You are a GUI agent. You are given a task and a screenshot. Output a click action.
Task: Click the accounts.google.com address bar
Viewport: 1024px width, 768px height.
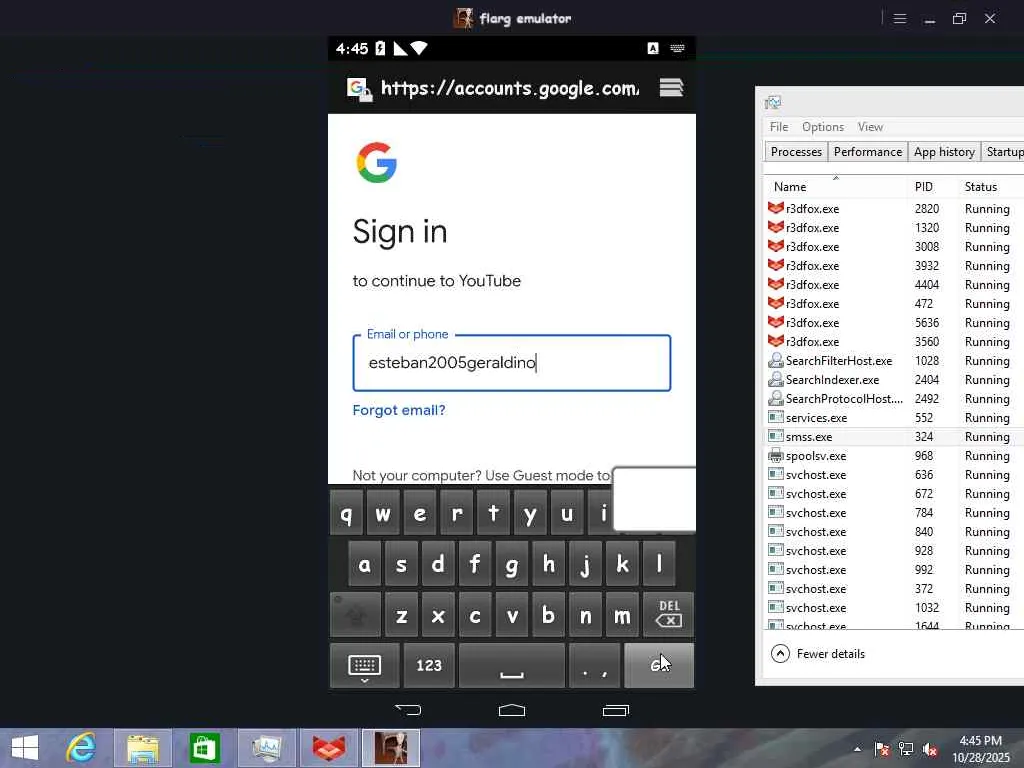[509, 88]
